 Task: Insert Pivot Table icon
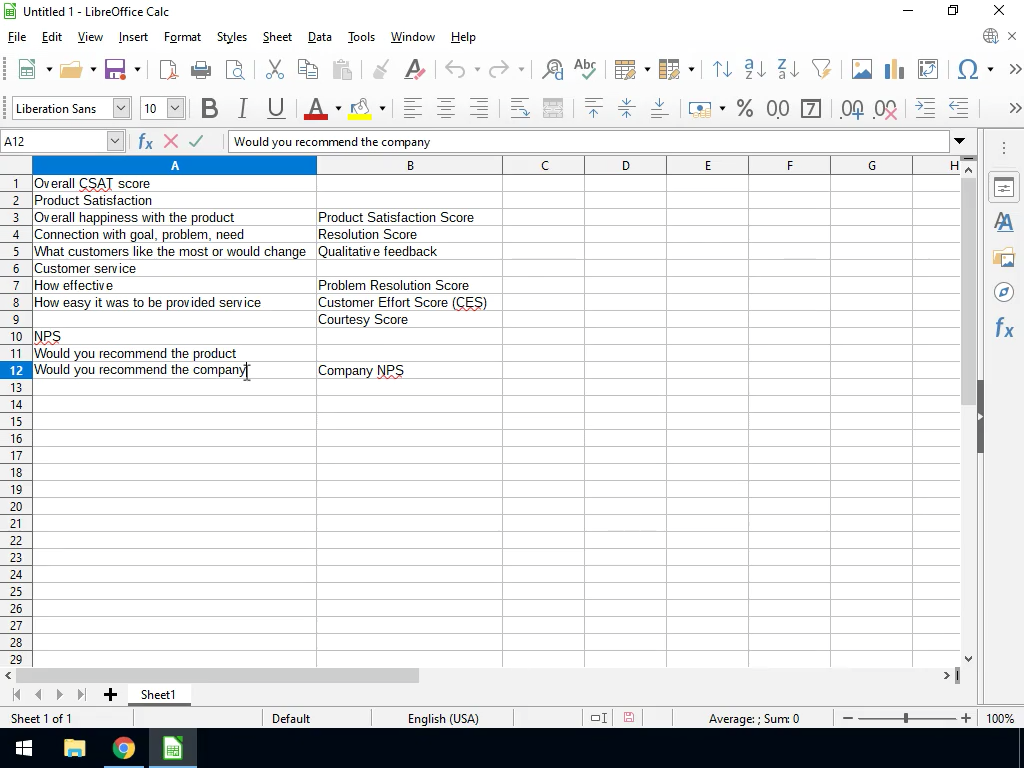pos(927,69)
